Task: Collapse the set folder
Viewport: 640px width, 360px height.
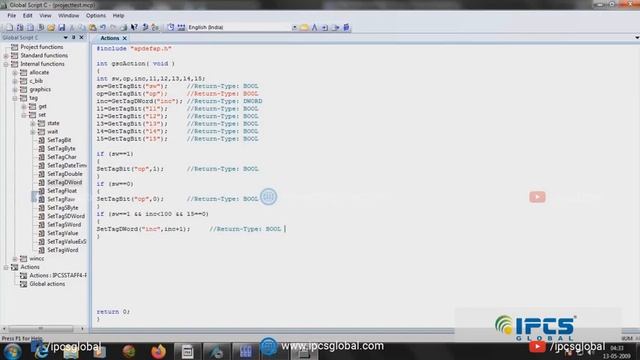Action: click(24, 115)
